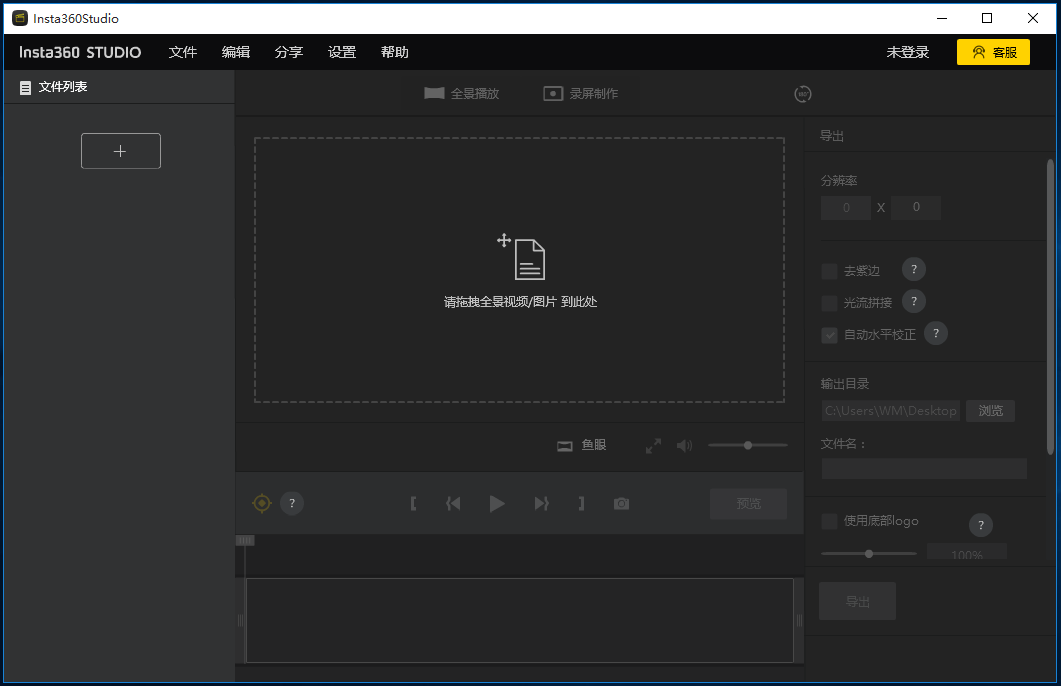This screenshot has width=1061, height=686.
Task: Click the 浏览 browse button
Action: (990, 411)
